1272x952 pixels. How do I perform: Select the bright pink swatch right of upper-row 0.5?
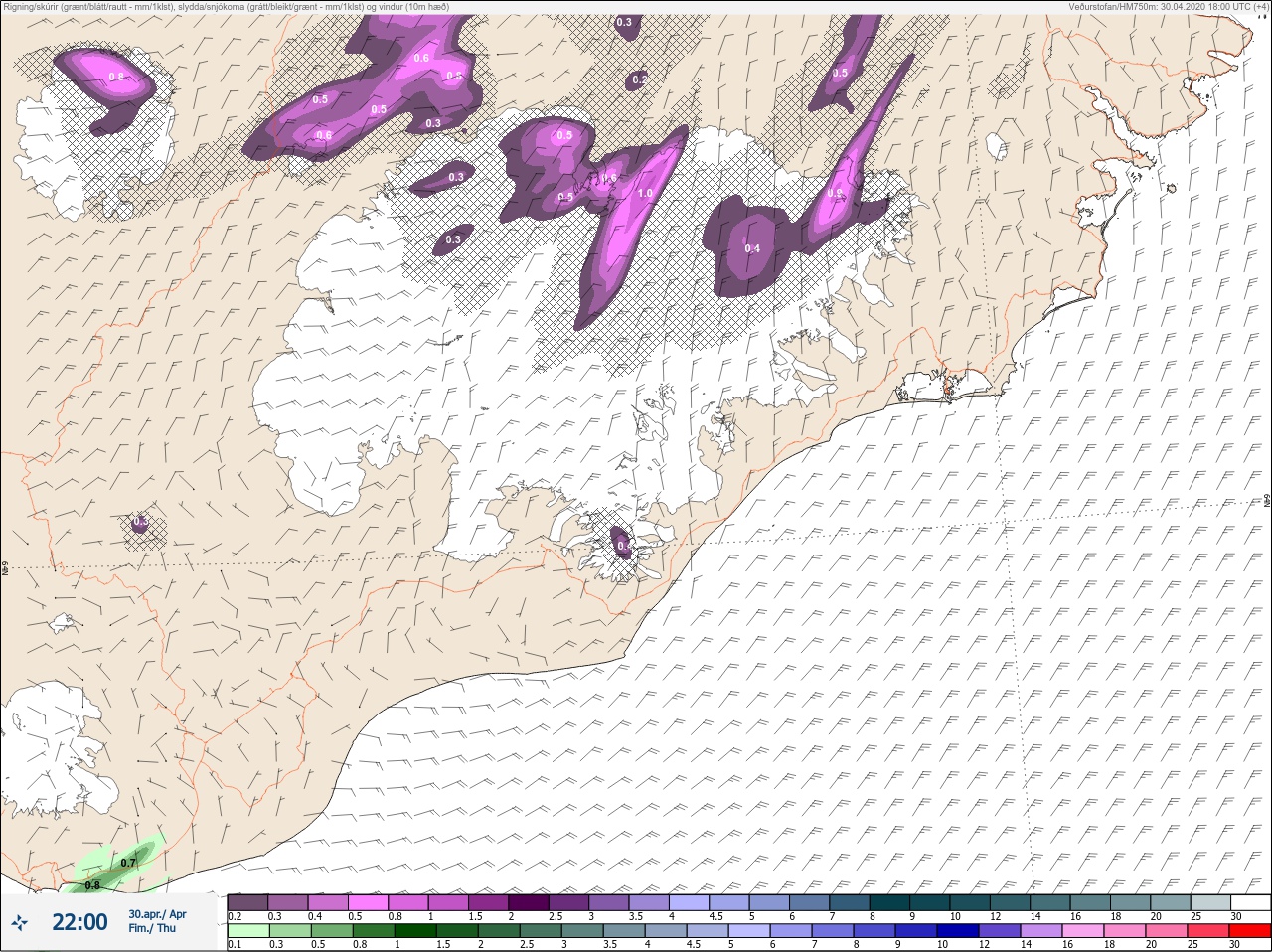368,902
